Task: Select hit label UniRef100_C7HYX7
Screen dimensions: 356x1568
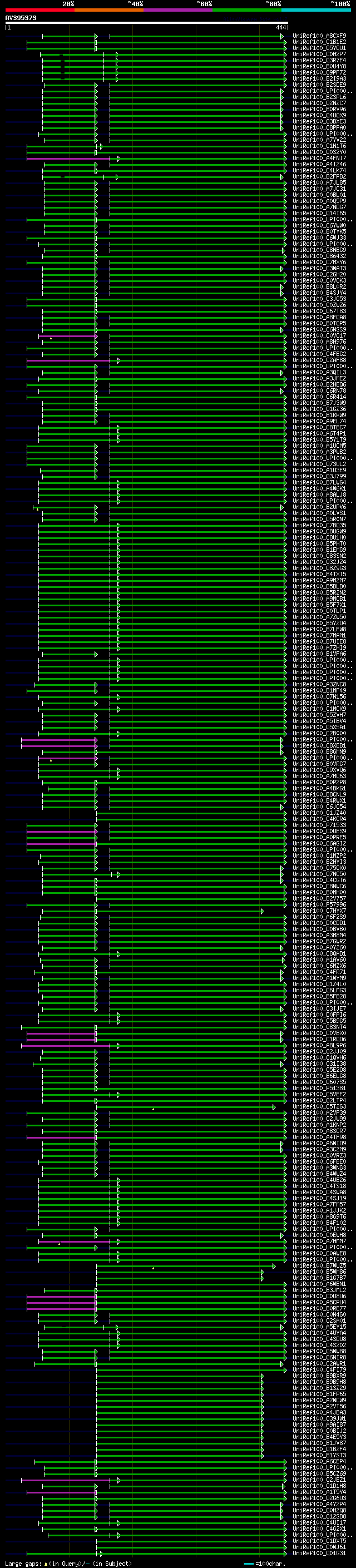Action: pyautogui.click(x=319, y=911)
